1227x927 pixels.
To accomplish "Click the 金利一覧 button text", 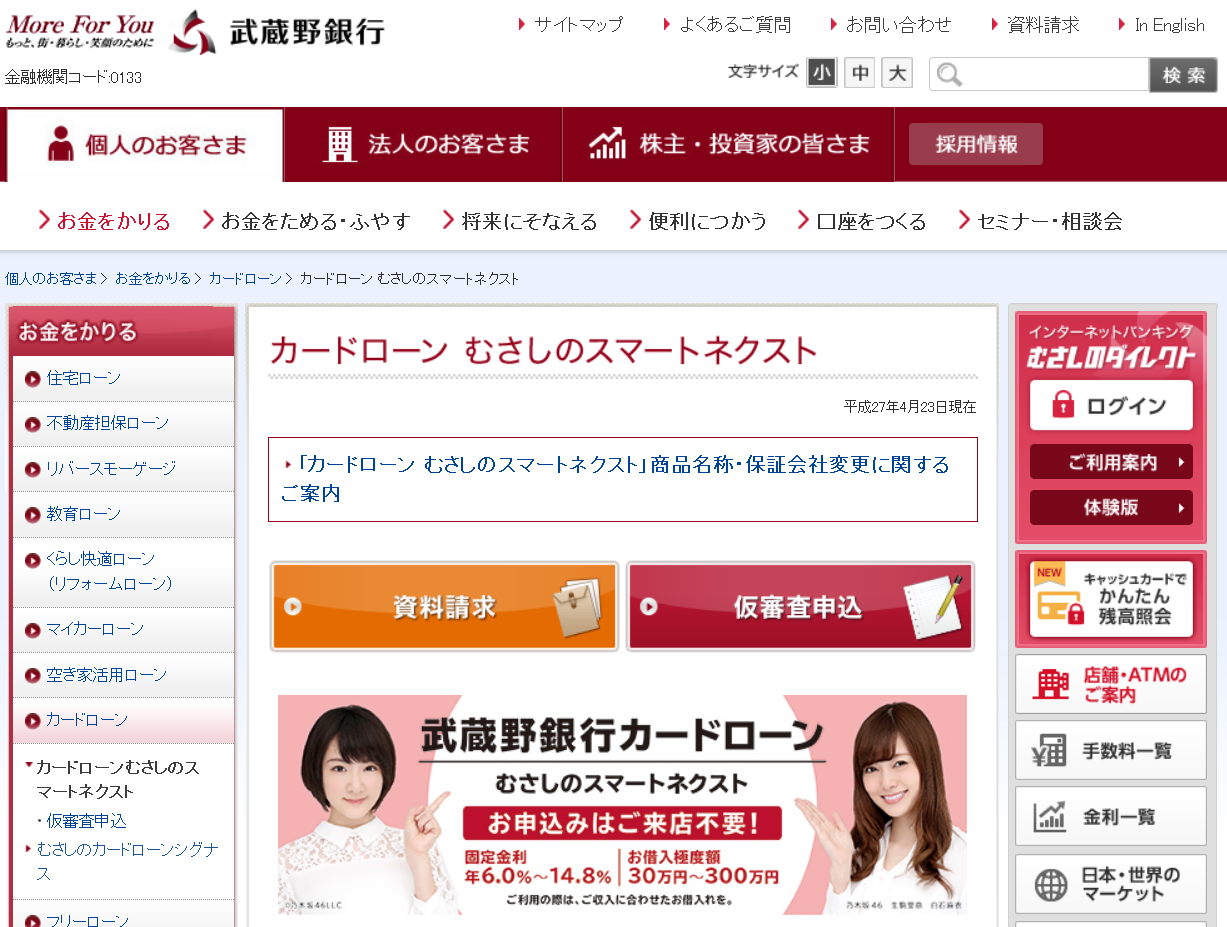I will 1119,817.
